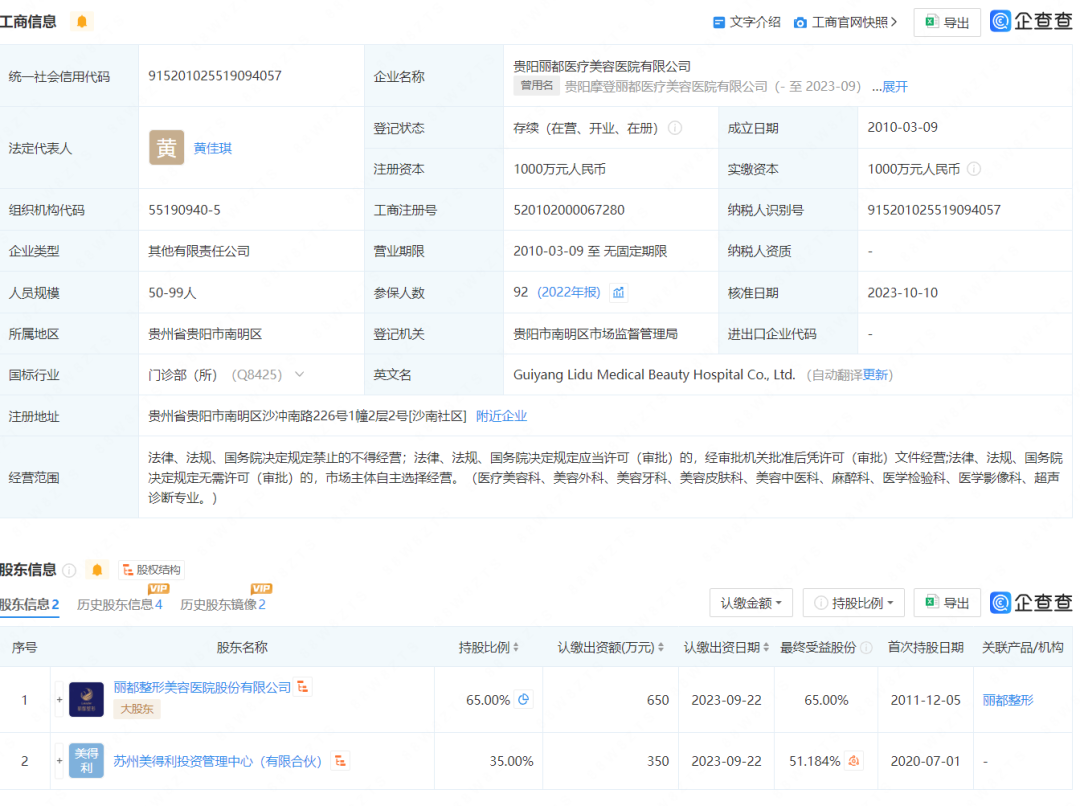Switch to 历史股东镜像 2 tab
This screenshot has width=1080, height=806.
point(222,604)
